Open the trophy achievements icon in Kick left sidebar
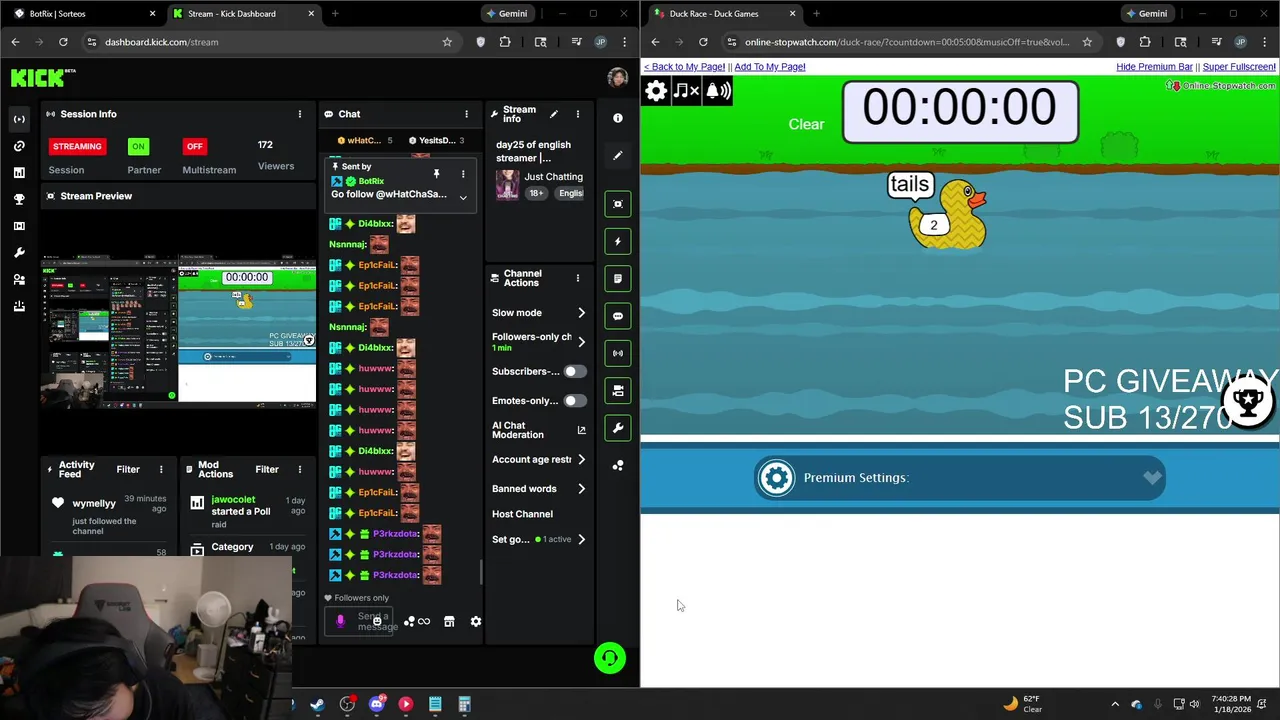Viewport: 1280px width, 720px height. (x=19, y=199)
